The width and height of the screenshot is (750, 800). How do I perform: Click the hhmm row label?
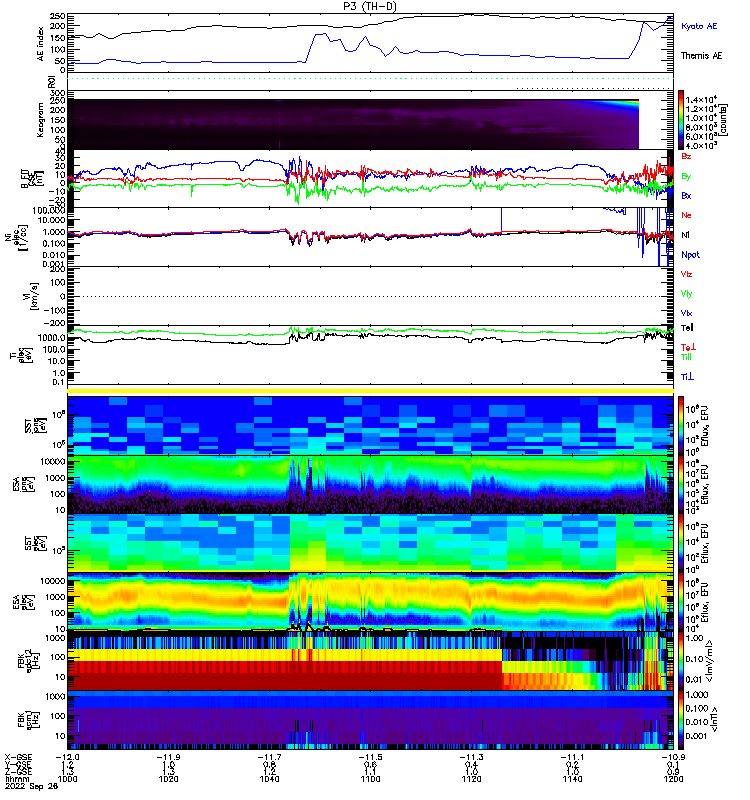[16, 779]
